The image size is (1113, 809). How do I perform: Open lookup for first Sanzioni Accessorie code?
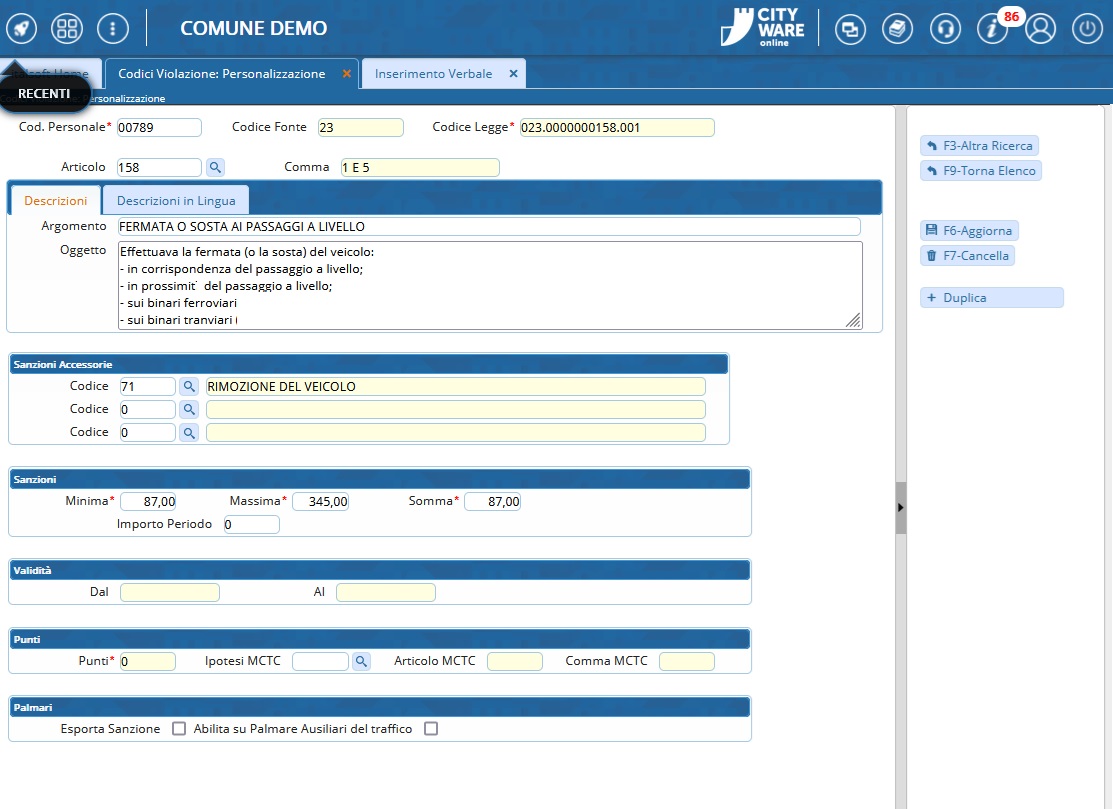point(188,386)
